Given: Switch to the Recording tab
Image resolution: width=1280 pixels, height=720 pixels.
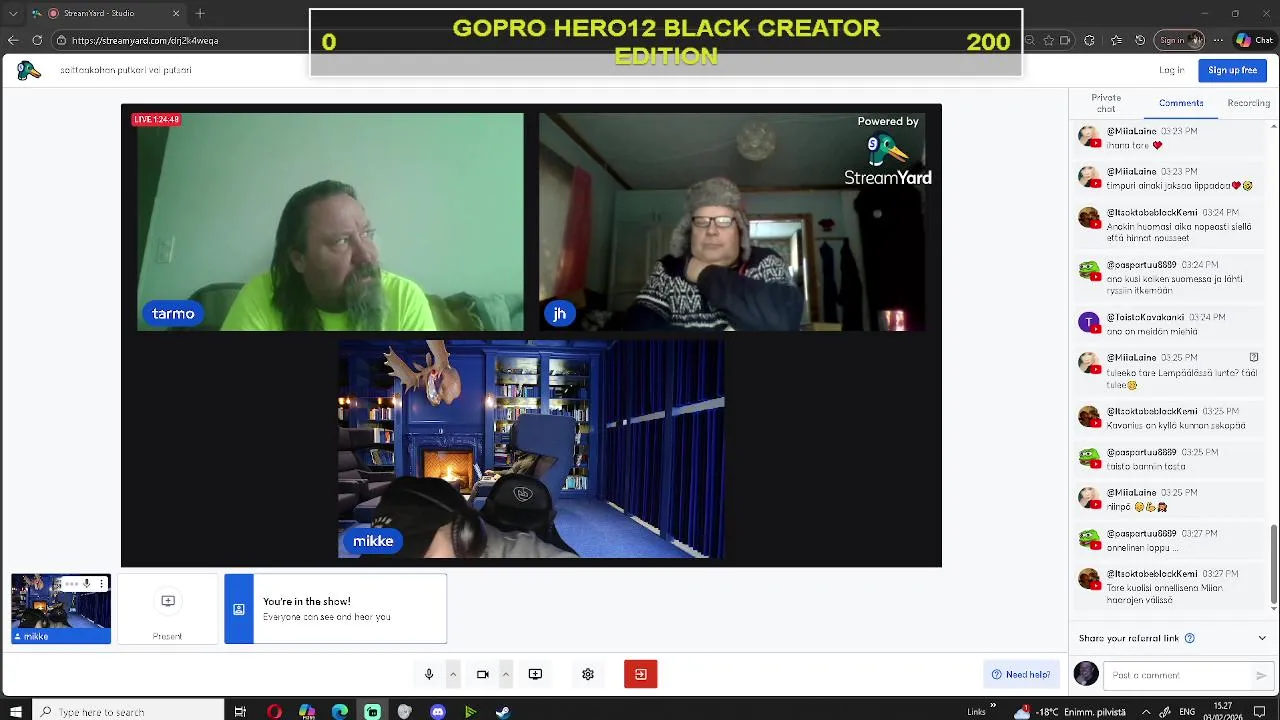Looking at the screenshot, I should (x=1249, y=103).
